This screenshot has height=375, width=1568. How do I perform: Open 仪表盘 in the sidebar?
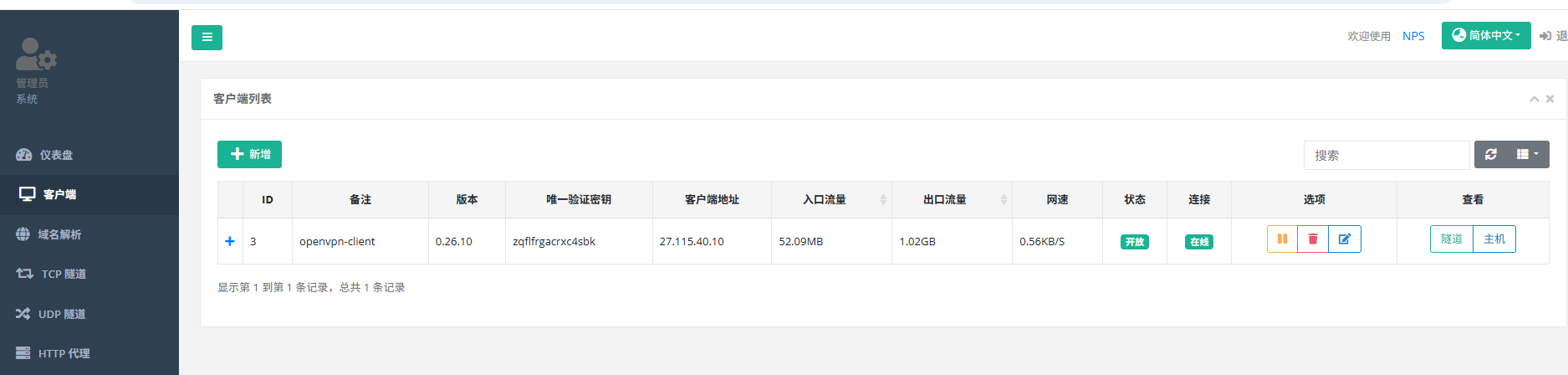[x=55, y=155]
